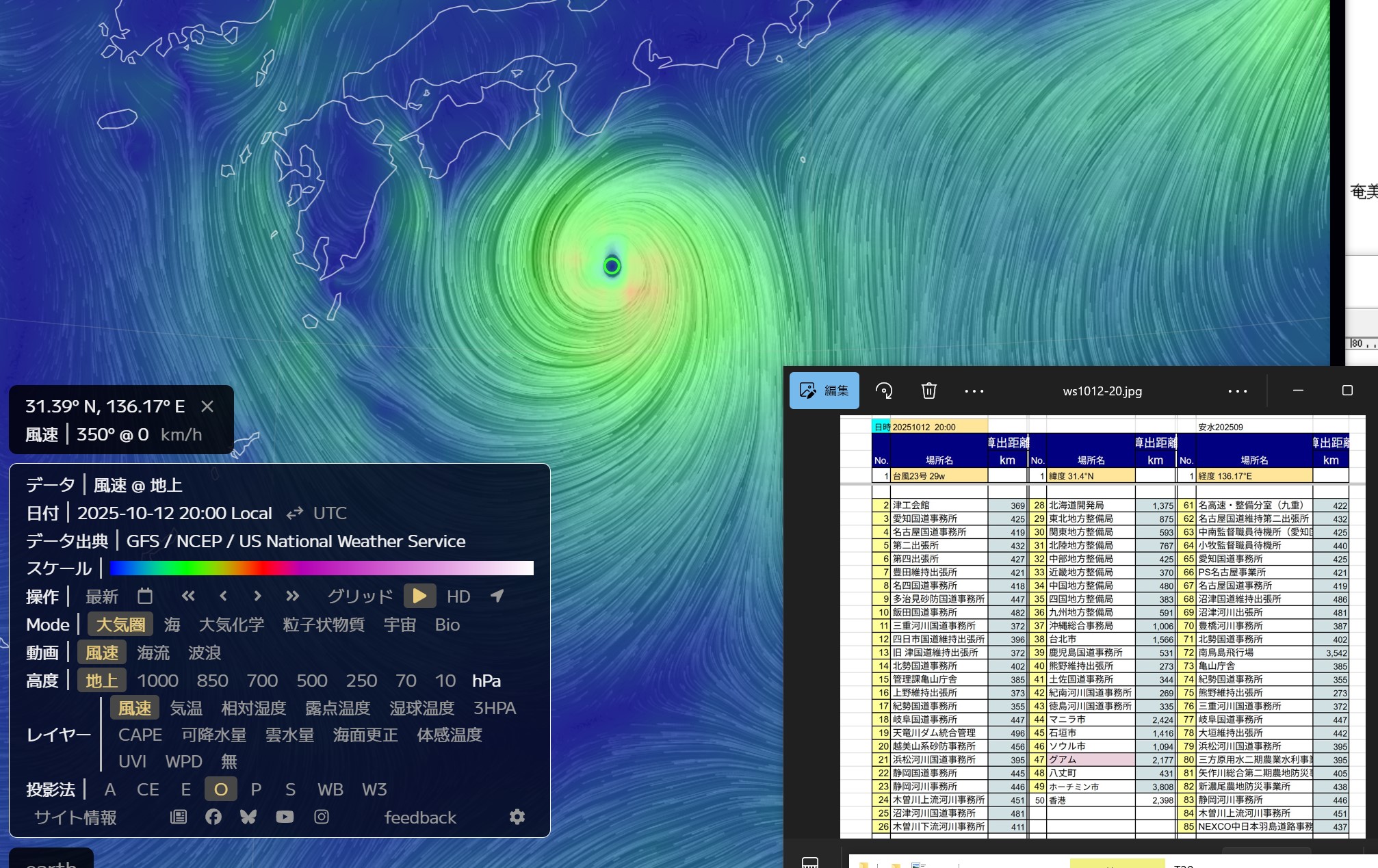Click the wind speed color scale bar
This screenshot has width=1378, height=868.
point(322,568)
